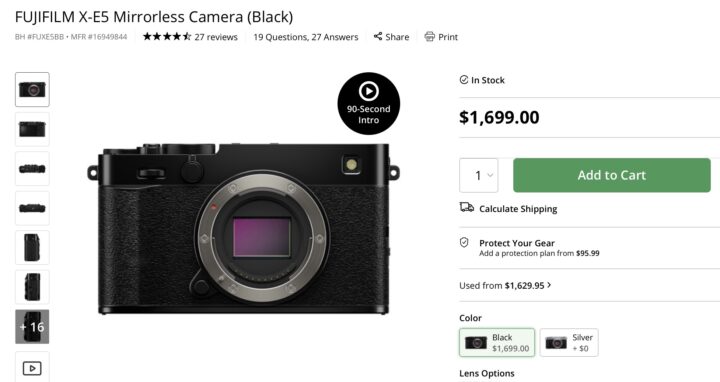Open the video thumbnail below the gallery

point(32,367)
